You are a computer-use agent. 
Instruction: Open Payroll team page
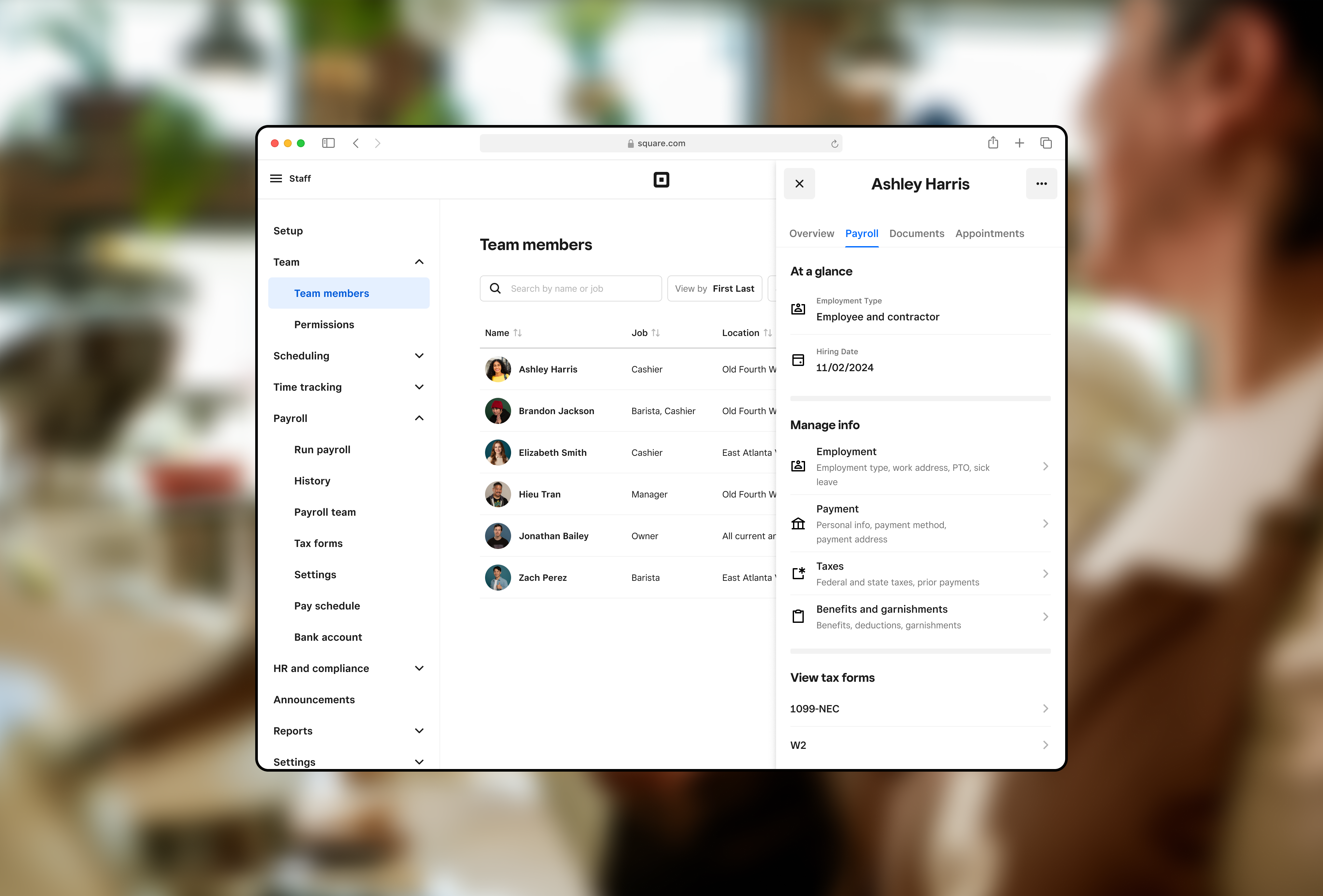click(325, 512)
